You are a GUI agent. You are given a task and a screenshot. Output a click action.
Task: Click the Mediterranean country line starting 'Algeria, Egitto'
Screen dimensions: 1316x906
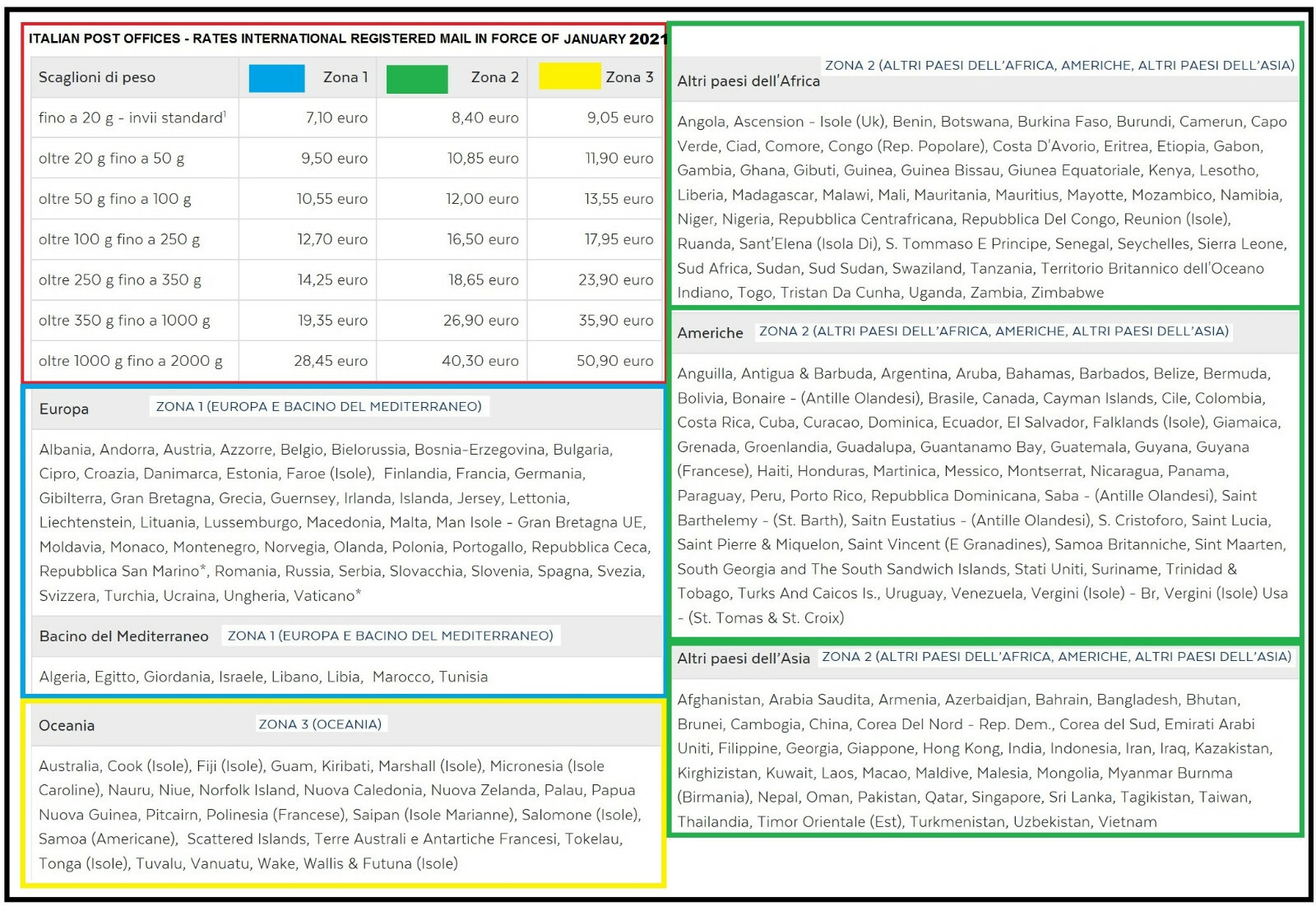pyautogui.click(x=263, y=677)
